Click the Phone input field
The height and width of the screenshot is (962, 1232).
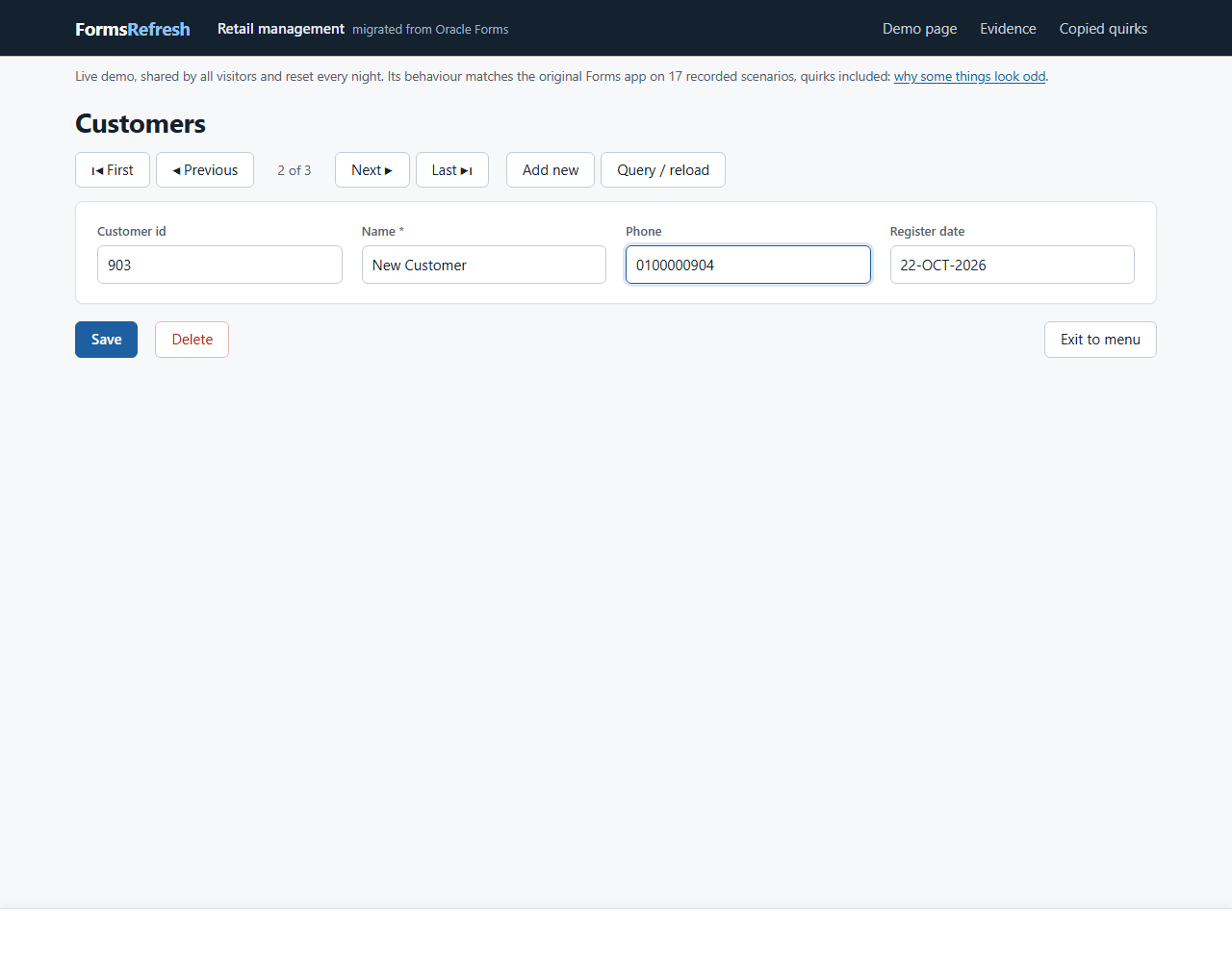(x=748, y=265)
